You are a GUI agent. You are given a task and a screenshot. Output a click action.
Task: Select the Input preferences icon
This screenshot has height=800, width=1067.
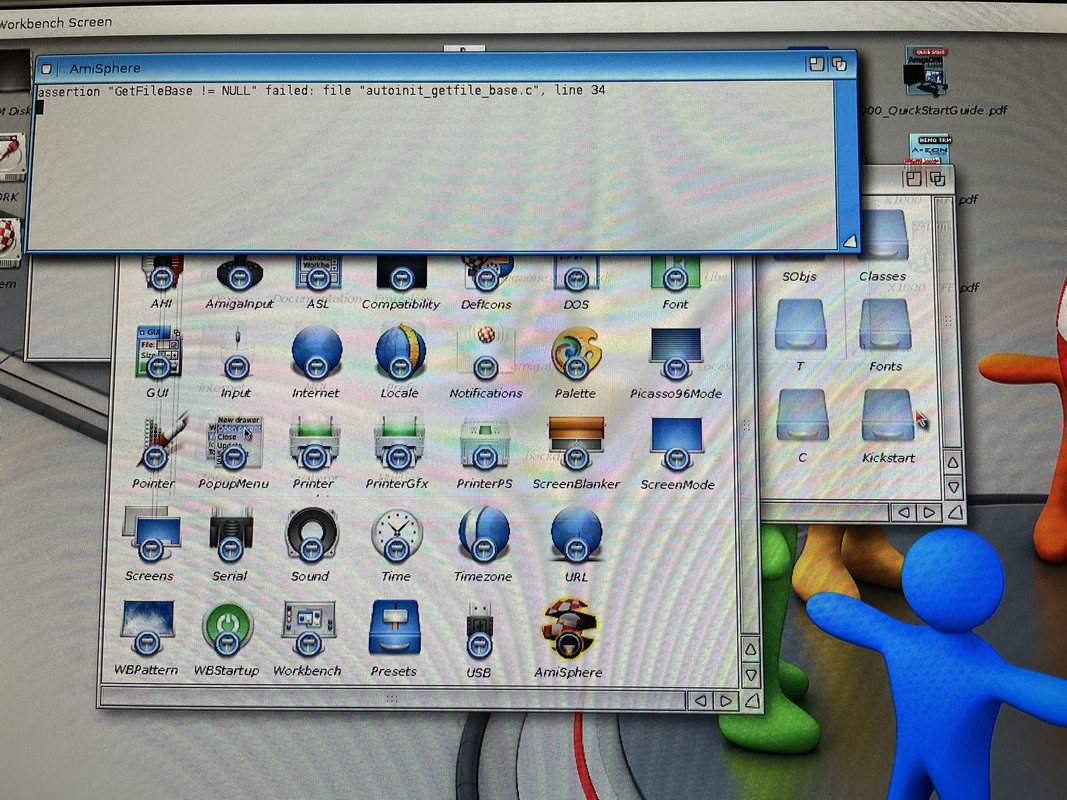(236, 352)
